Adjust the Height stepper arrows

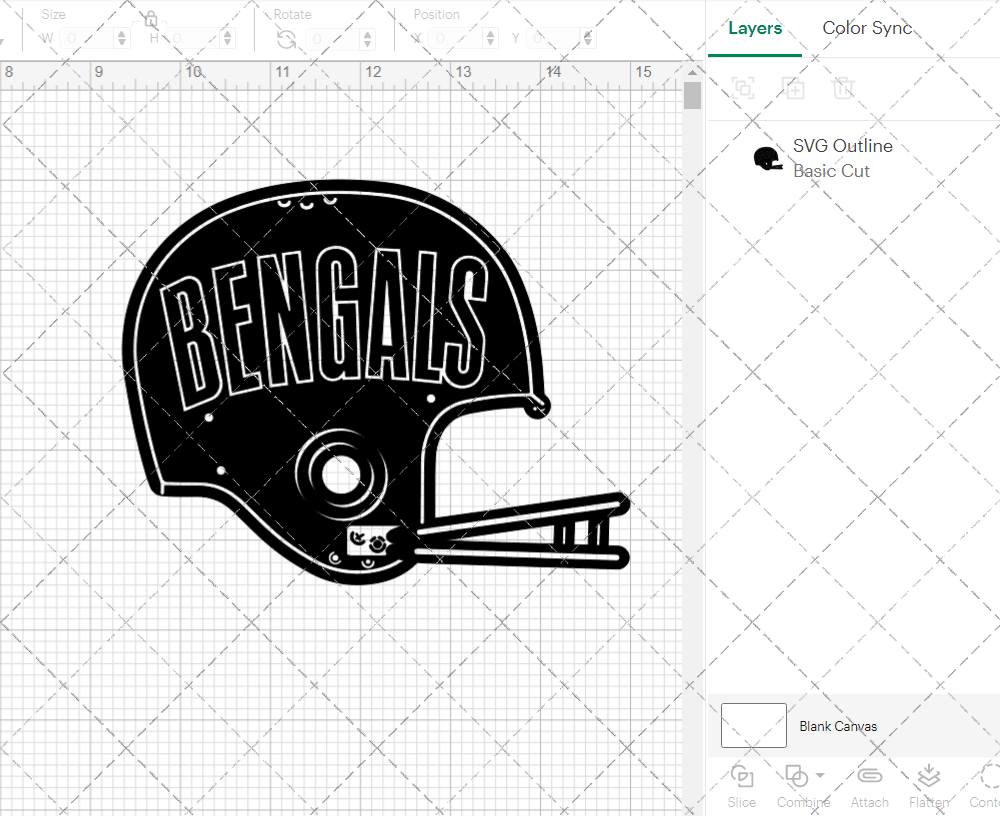(x=228, y=38)
